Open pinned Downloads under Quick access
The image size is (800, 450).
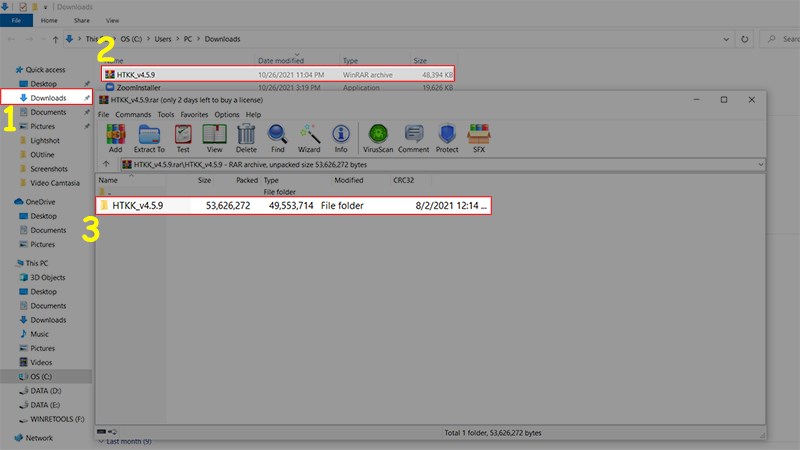[x=48, y=98]
